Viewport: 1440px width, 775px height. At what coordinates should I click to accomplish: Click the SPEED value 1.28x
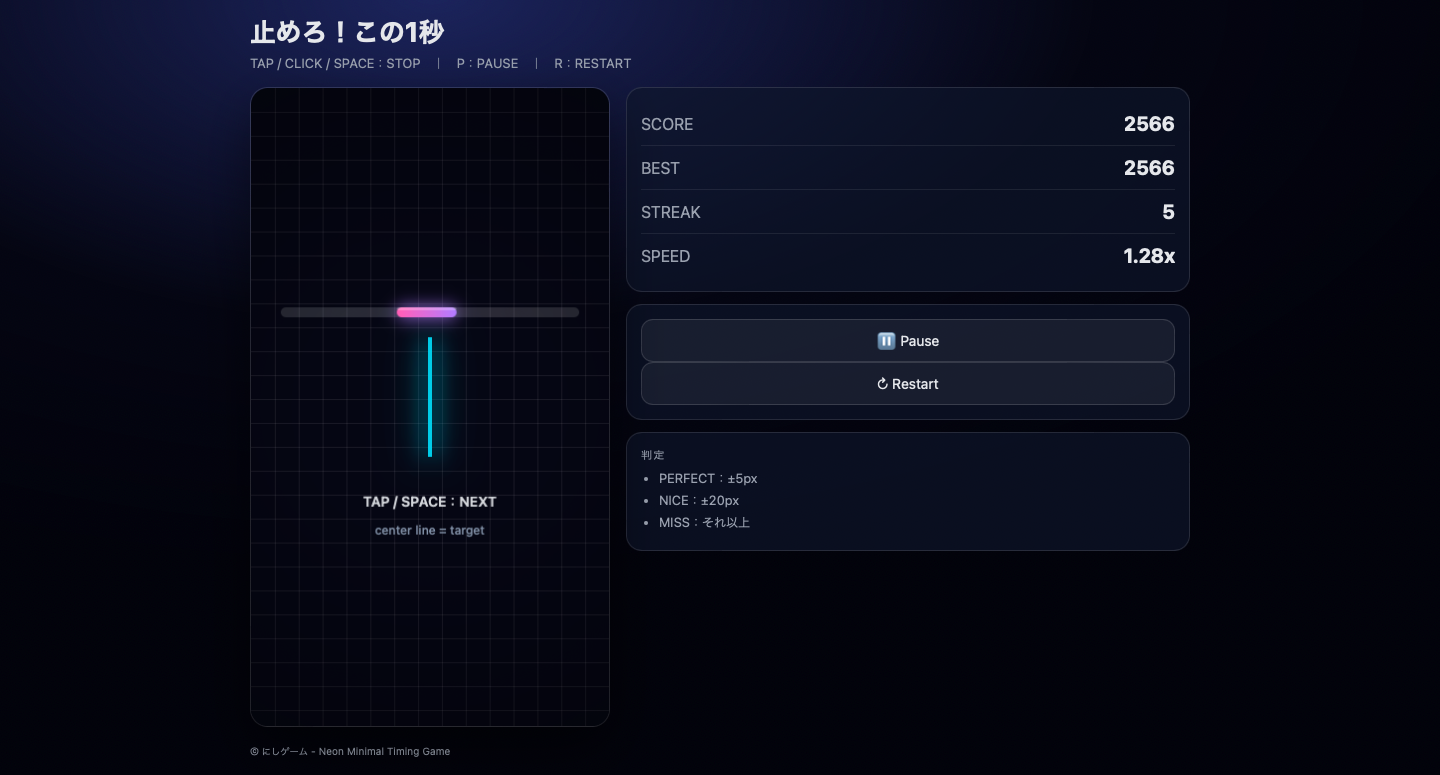(x=1148, y=256)
